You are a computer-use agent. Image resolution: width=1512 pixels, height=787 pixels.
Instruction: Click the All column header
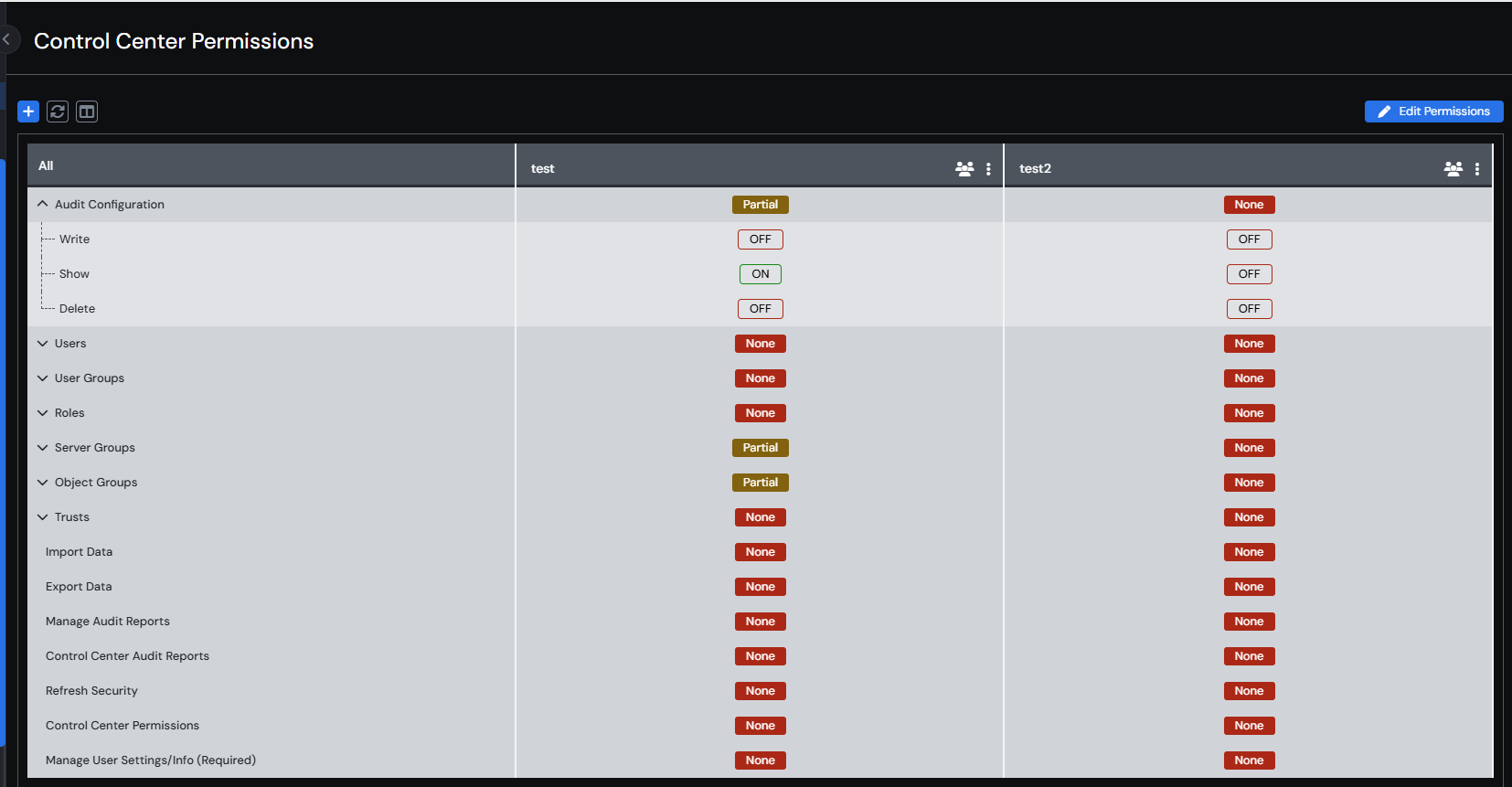pyautogui.click(x=46, y=165)
